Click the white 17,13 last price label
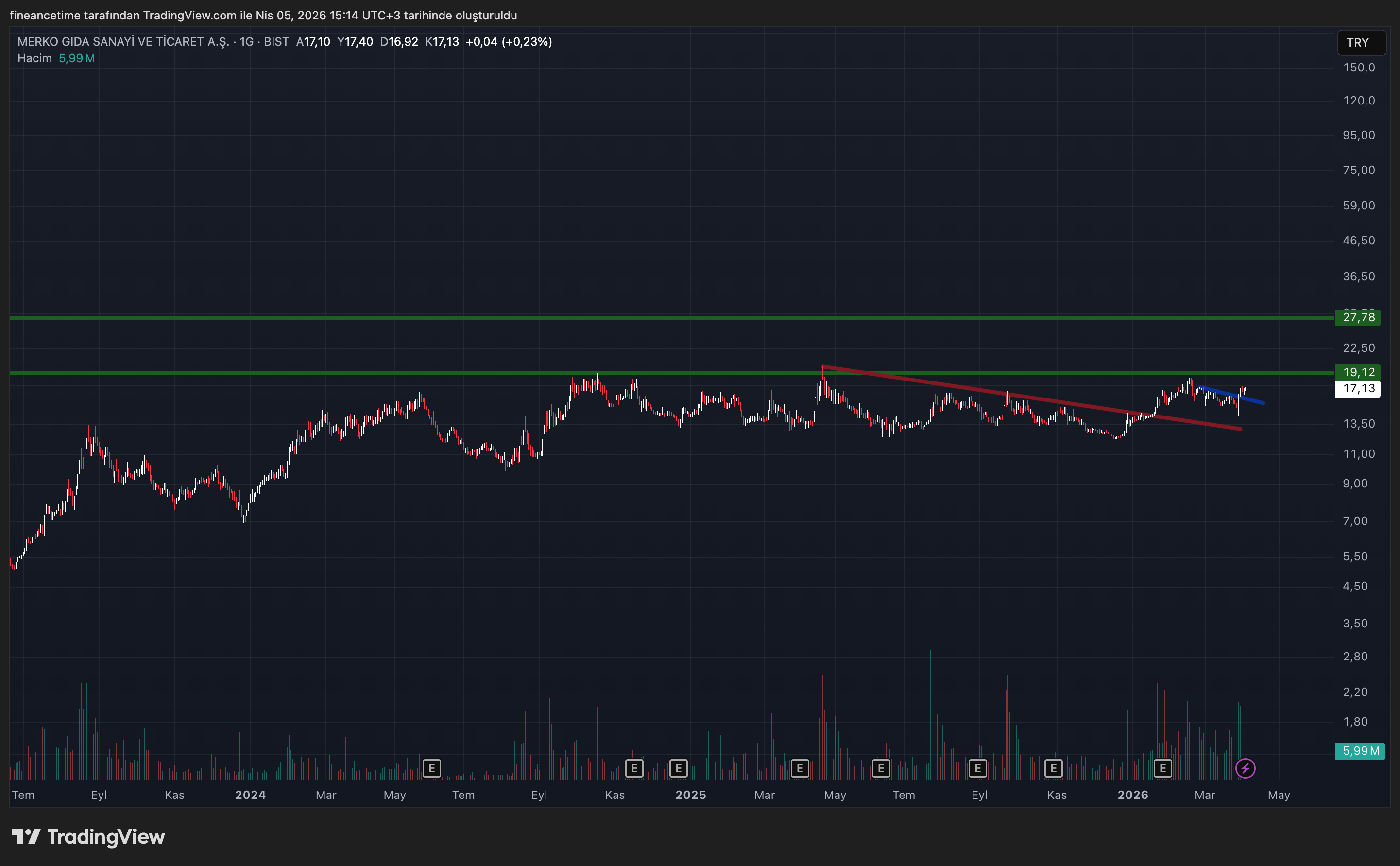Screen dimensions: 1400x866 tap(1358, 388)
